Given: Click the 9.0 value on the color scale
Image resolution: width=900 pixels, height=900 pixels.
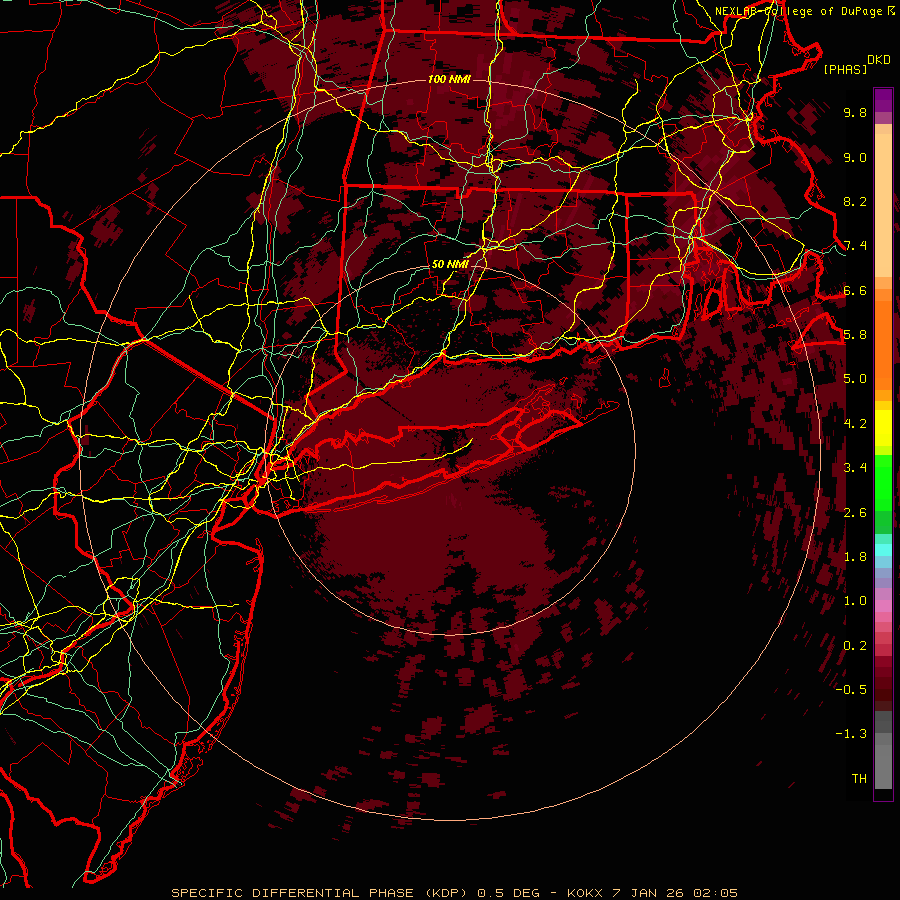Looking at the screenshot, I should [855, 157].
